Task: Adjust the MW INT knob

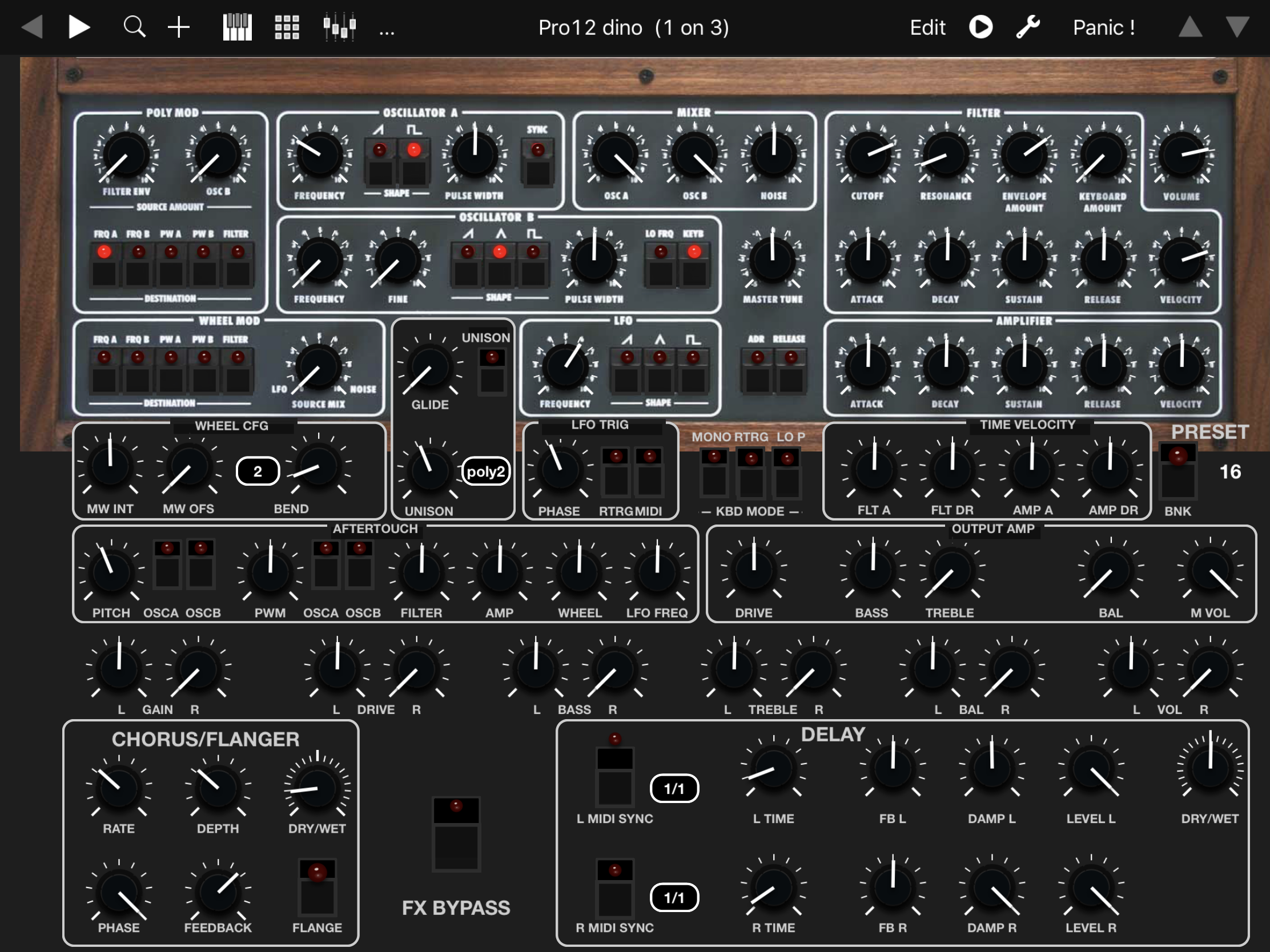Action: tap(110, 467)
